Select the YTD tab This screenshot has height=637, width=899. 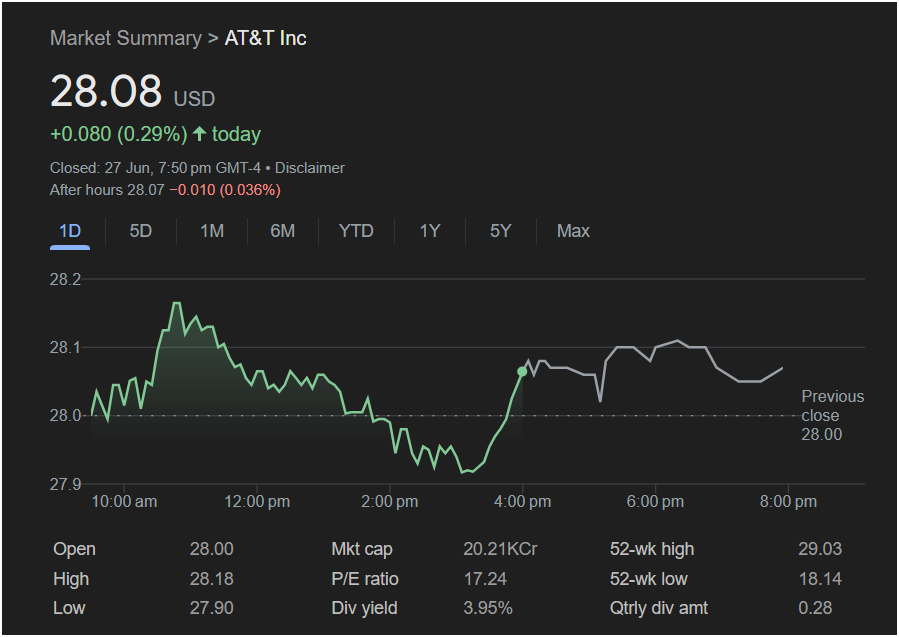(x=356, y=231)
